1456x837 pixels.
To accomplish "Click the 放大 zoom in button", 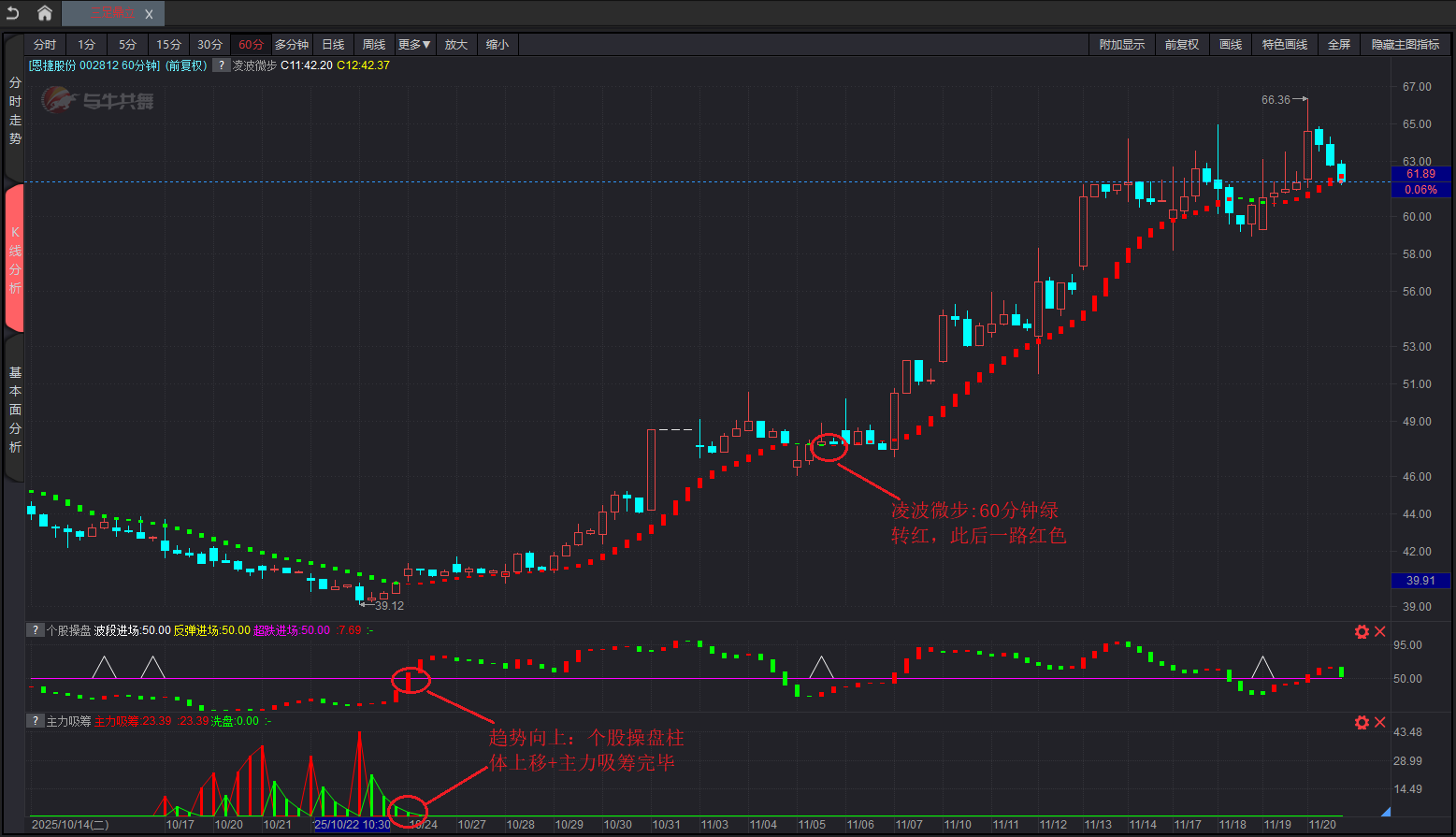I will (455, 45).
